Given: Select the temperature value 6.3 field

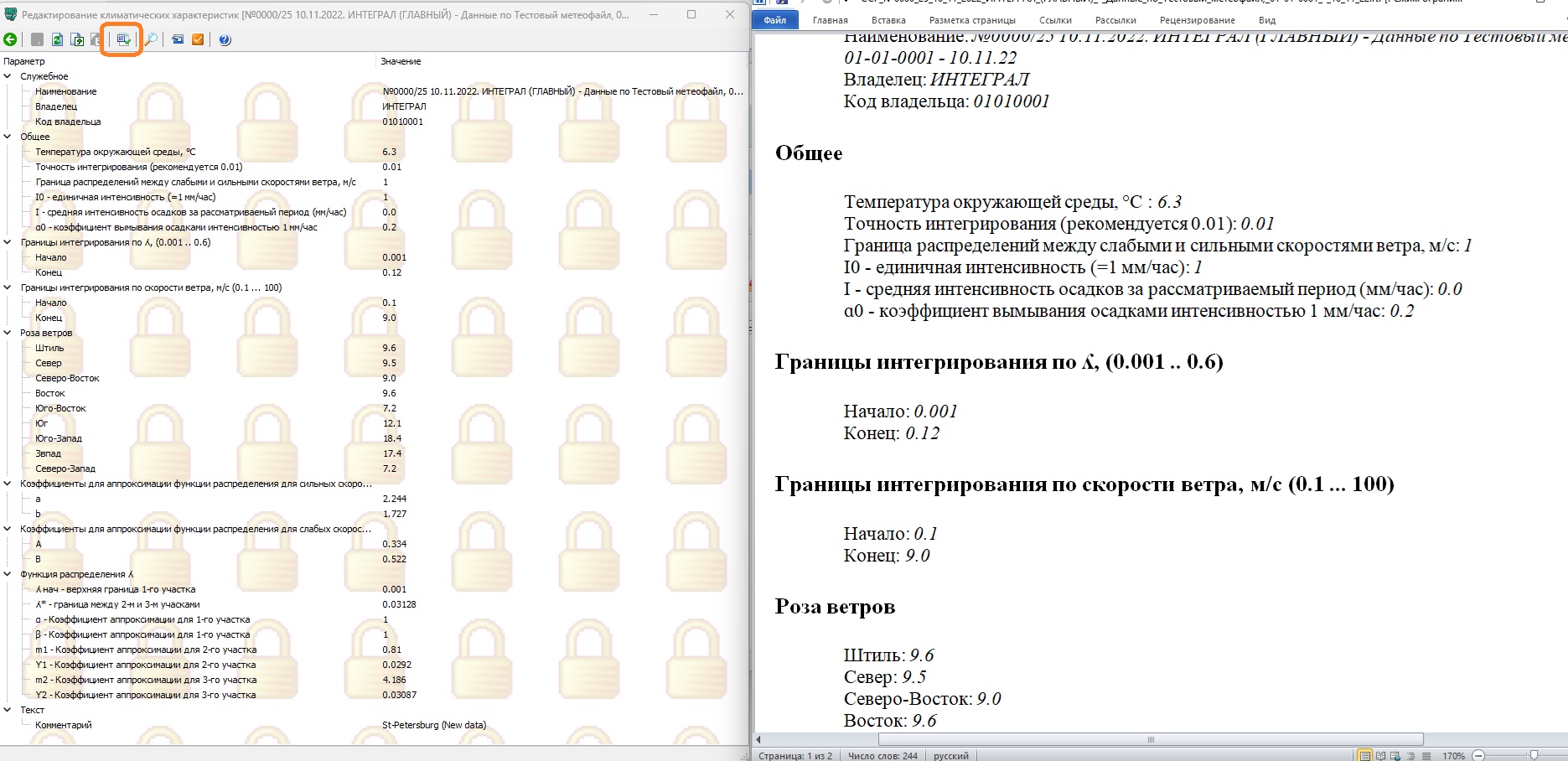Looking at the screenshot, I should pyautogui.click(x=390, y=152).
